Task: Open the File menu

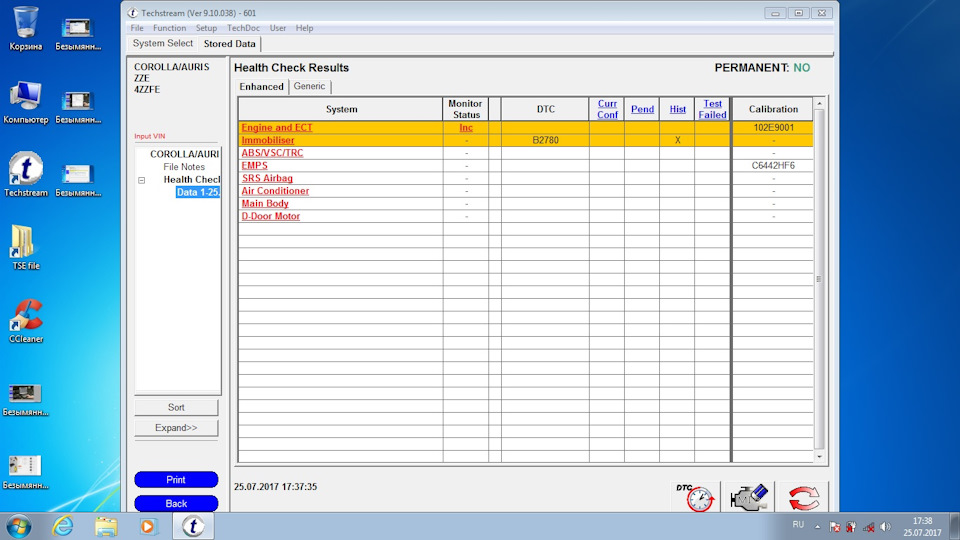Action: pyautogui.click(x=137, y=28)
